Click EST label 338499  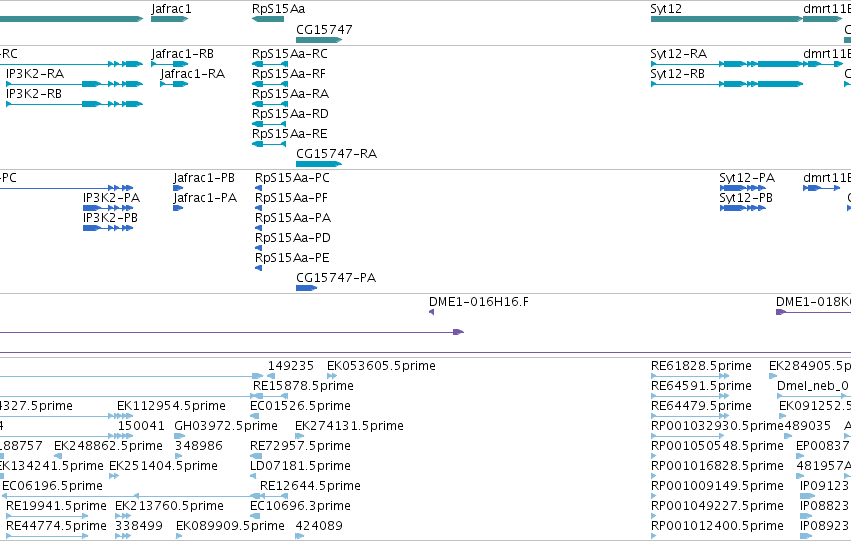138,526
